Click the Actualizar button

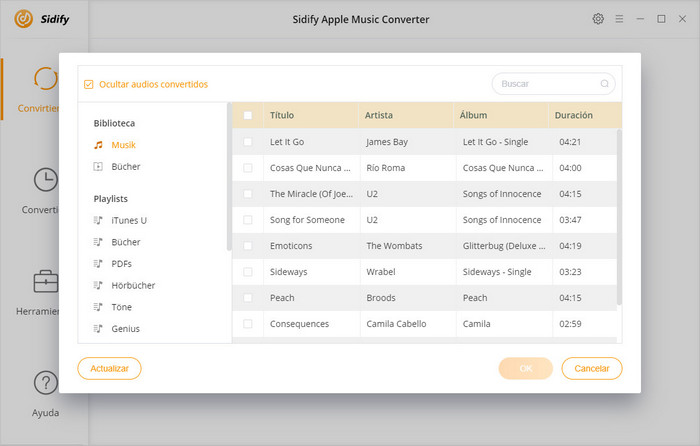109,368
